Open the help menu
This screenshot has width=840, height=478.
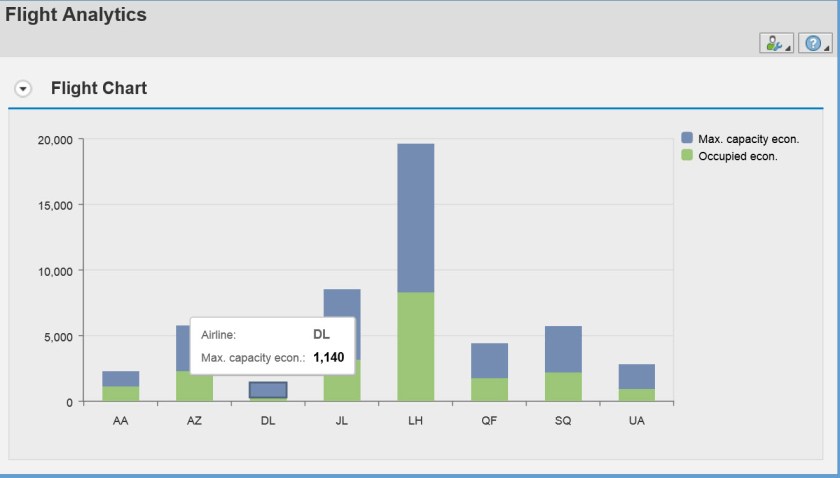coord(816,43)
